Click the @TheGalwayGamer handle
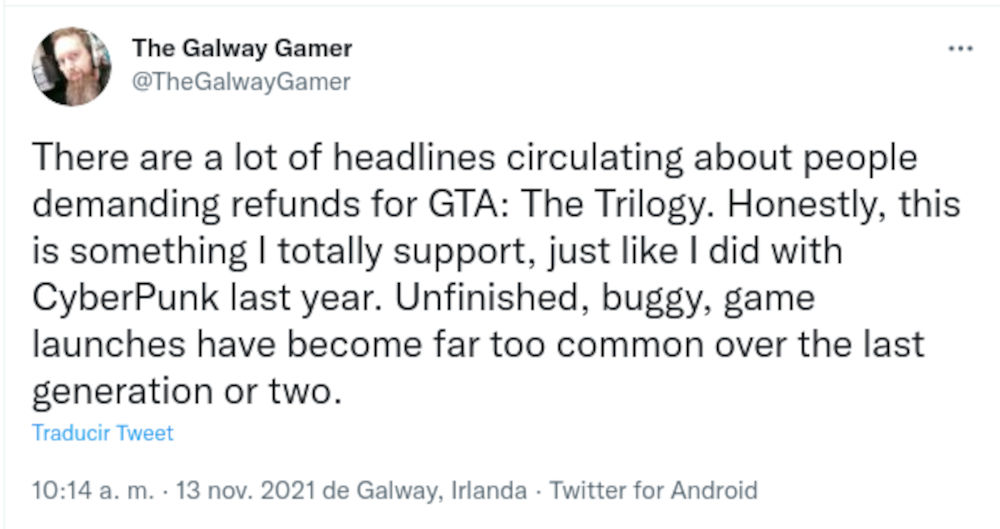 click(x=241, y=82)
